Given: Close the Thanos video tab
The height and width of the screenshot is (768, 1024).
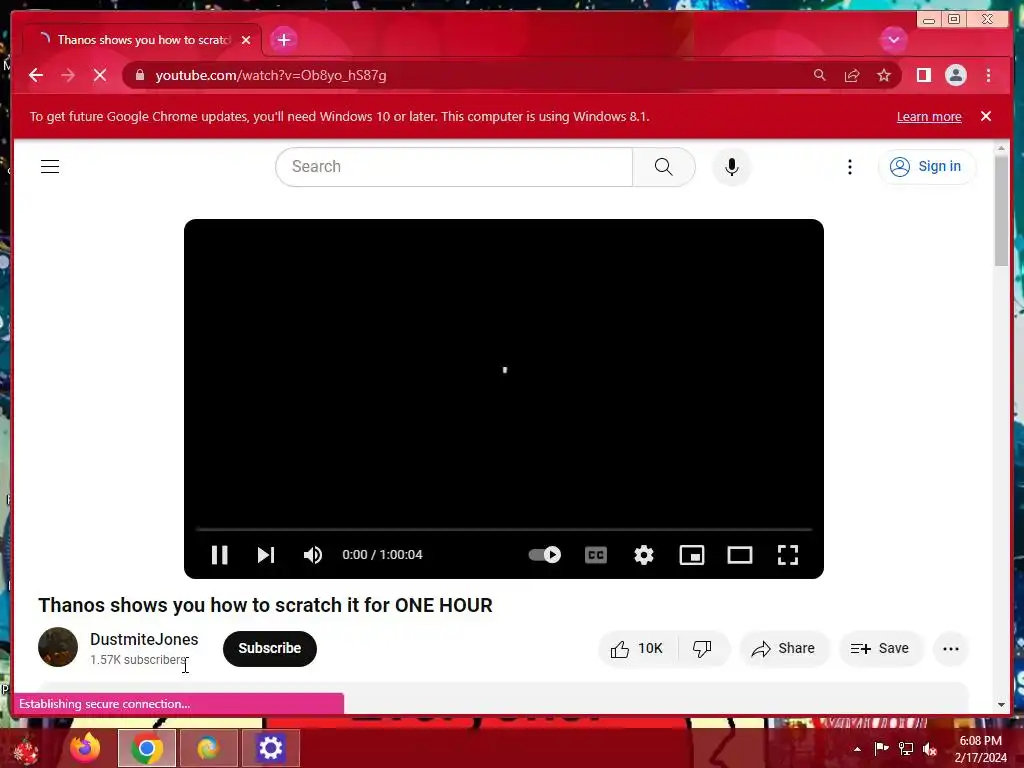Looking at the screenshot, I should [246, 40].
